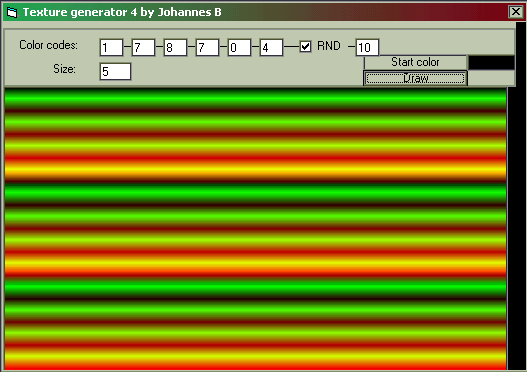The width and height of the screenshot is (527, 372).
Task: Click the Start color button
Action: pos(415,62)
